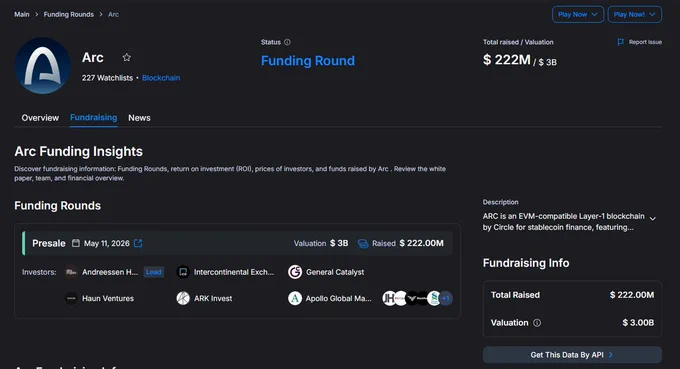Open Apollo Global Ma... investor name
The image size is (680, 369).
tap(338, 298)
